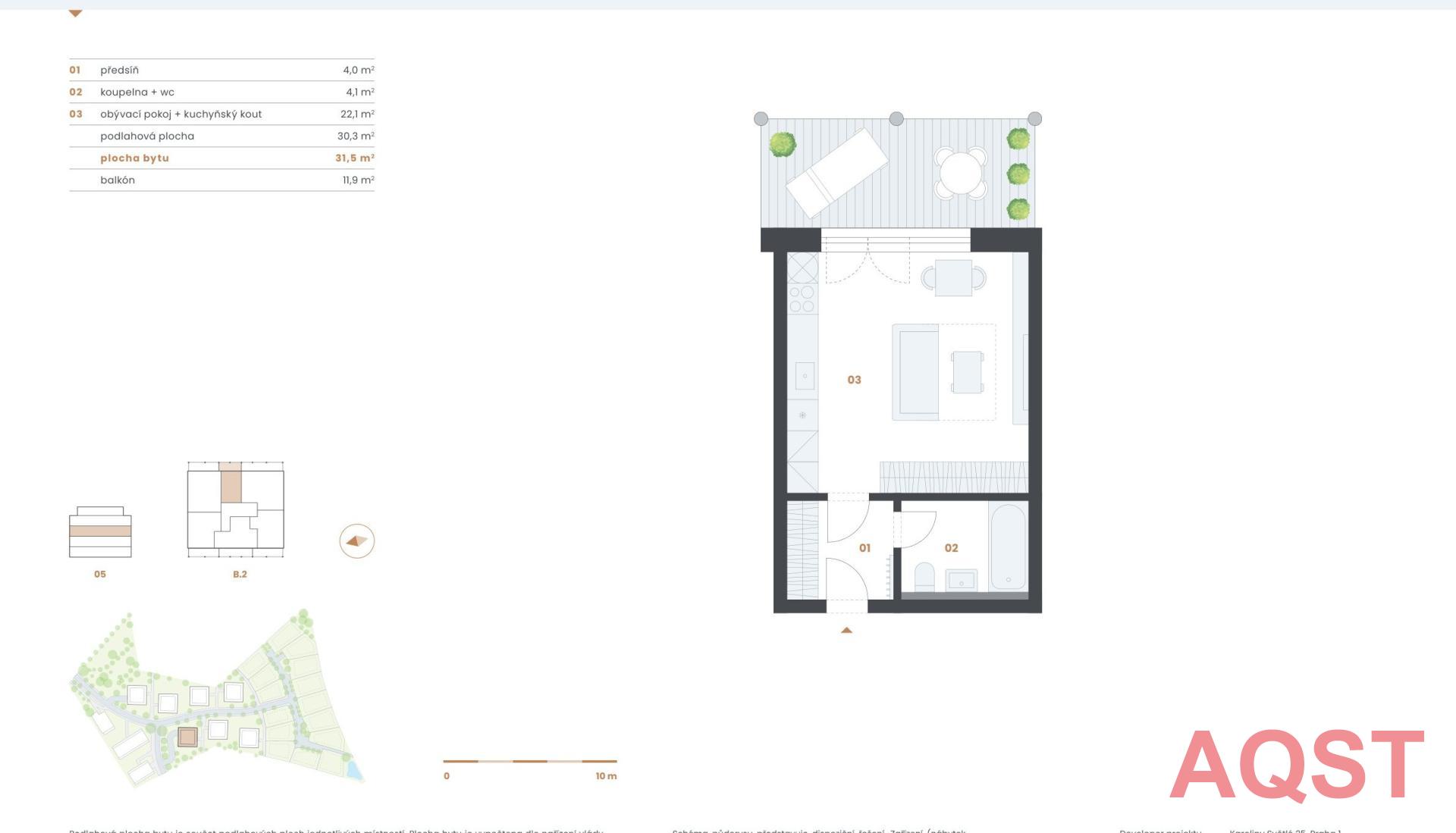Viewport: 1456px width, 833px height.
Task: Click the 'koupelna + wc' row
Action: [221, 92]
